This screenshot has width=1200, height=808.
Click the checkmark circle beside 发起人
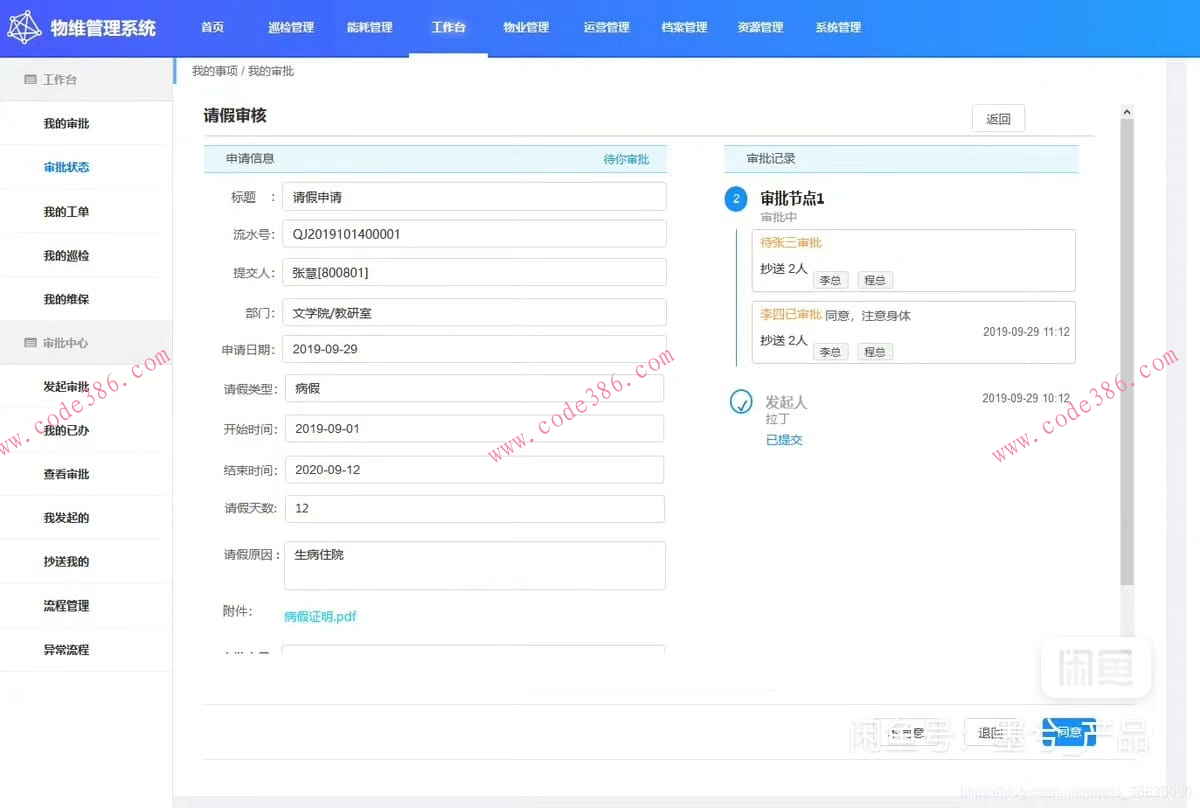tap(741, 403)
